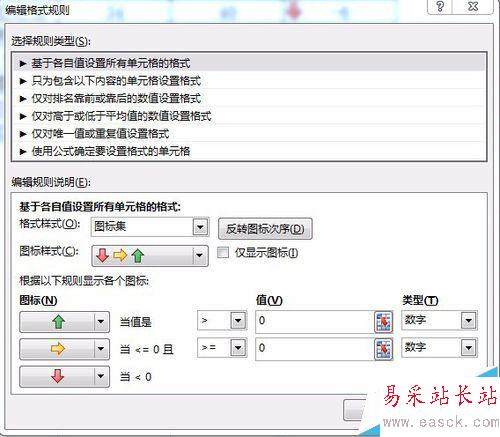Click the second row value input field
Viewport: 500px width, 437px height.
point(315,349)
